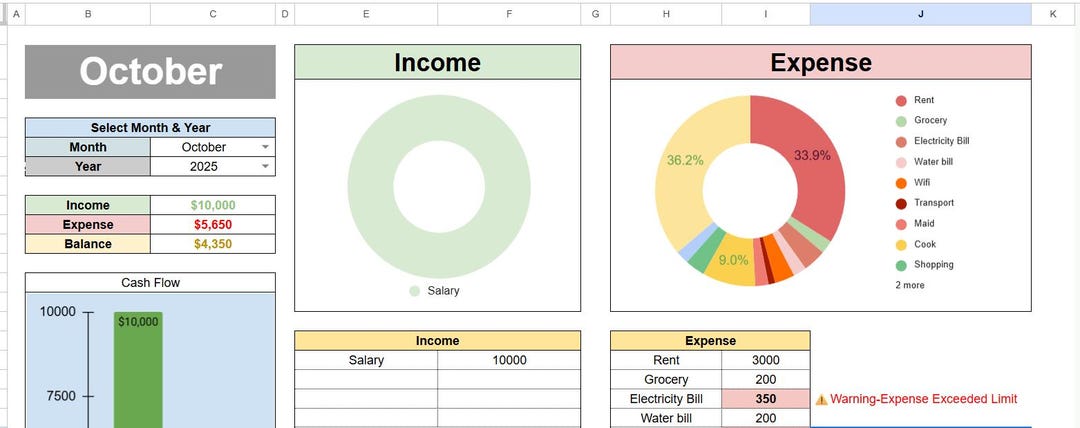Select the Water bill cell in Expense table
This screenshot has width=1080, height=428.
point(666,418)
